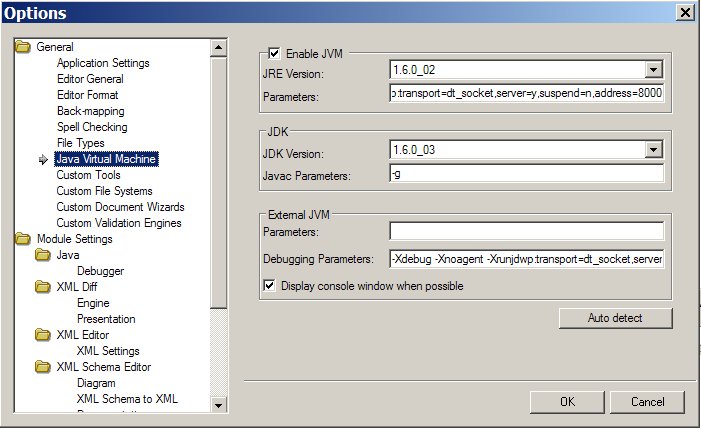
Task: Click the Javac Parameters input field
Action: [x=526, y=174]
